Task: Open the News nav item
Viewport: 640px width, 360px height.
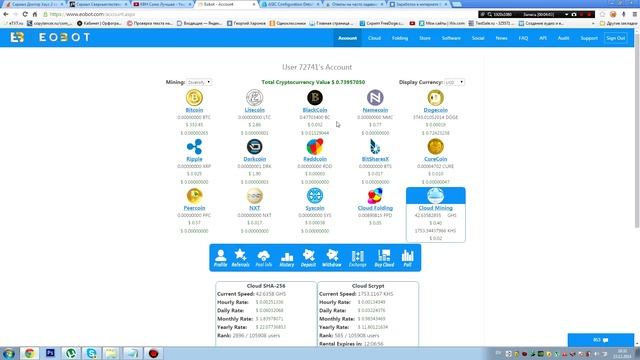Action: click(x=502, y=38)
